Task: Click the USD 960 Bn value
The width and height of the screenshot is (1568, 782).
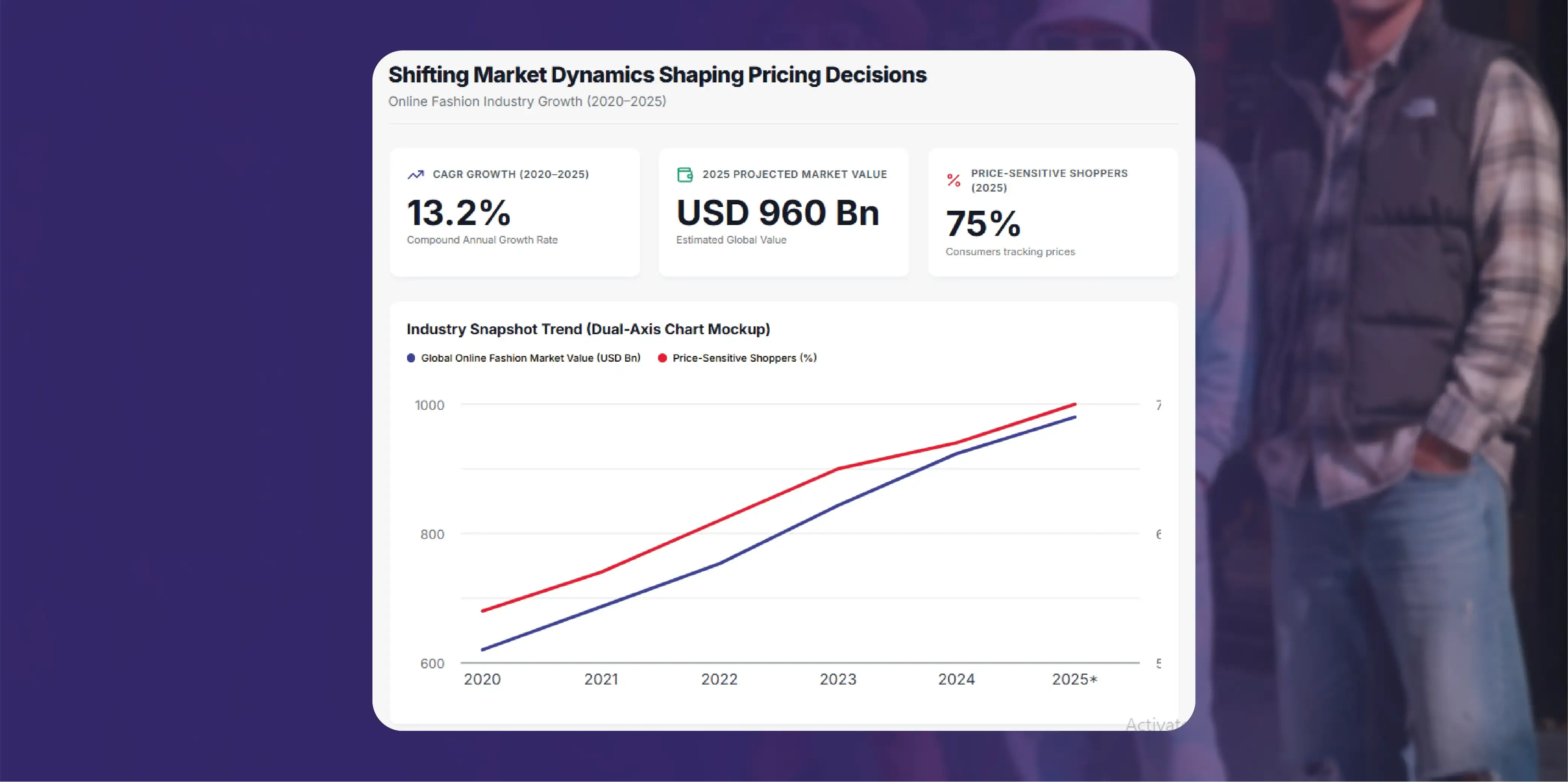Action: click(x=777, y=213)
